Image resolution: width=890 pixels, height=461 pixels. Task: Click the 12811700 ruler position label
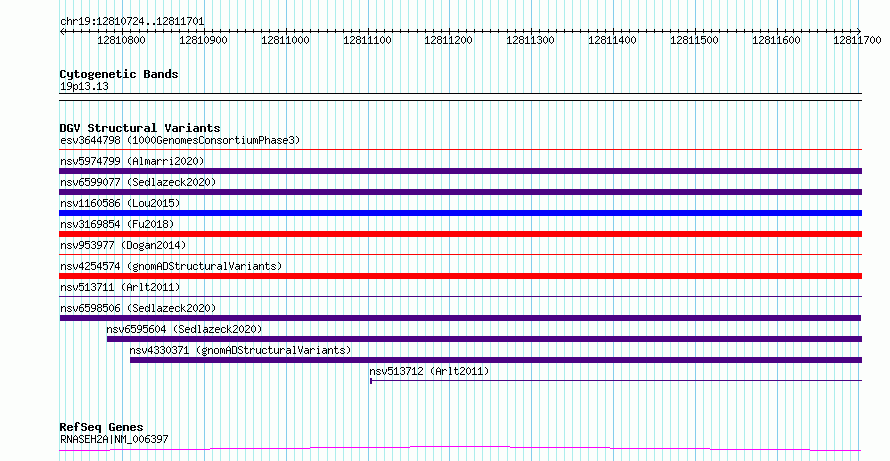857,40
